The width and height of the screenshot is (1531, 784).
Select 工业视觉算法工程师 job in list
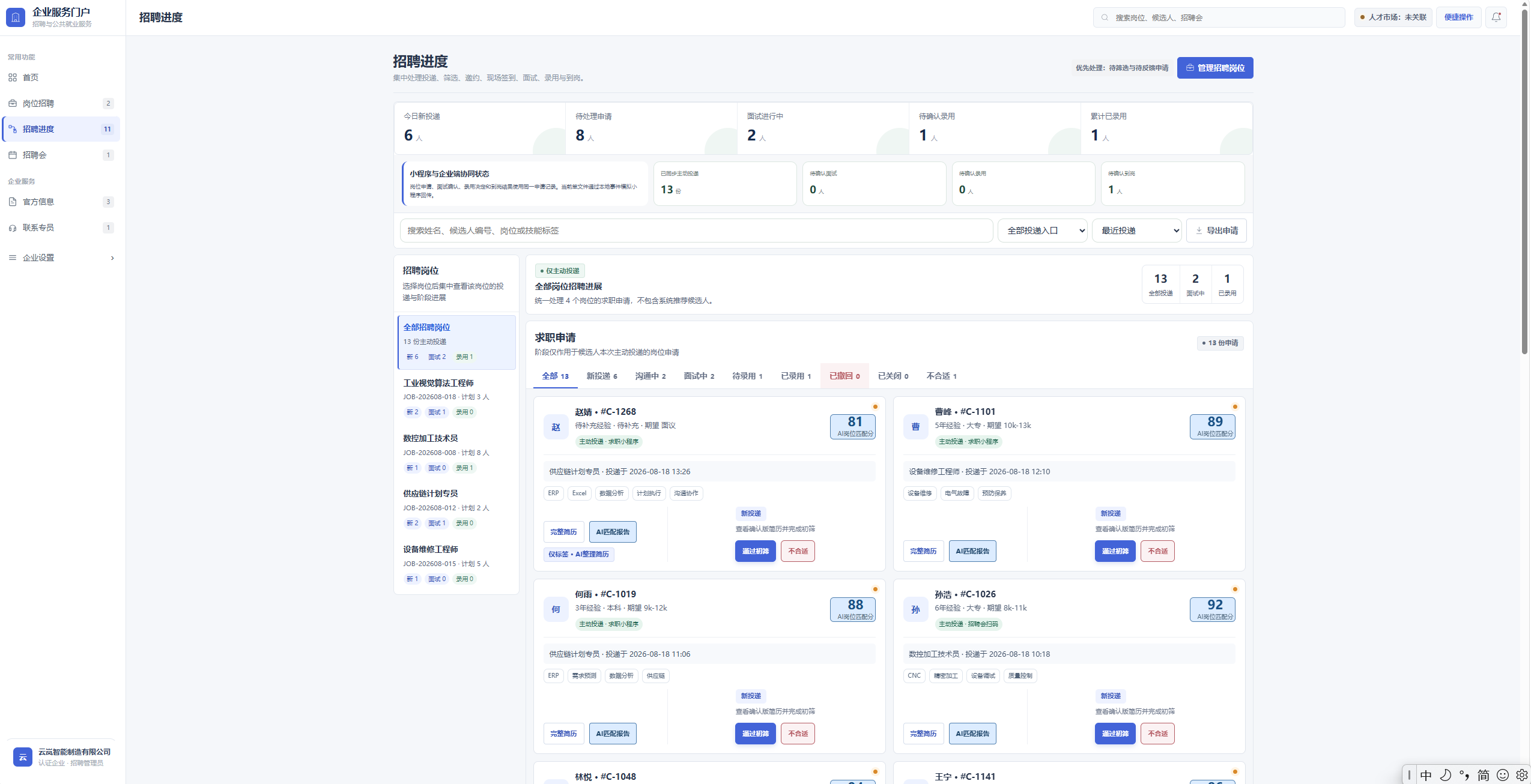click(456, 397)
